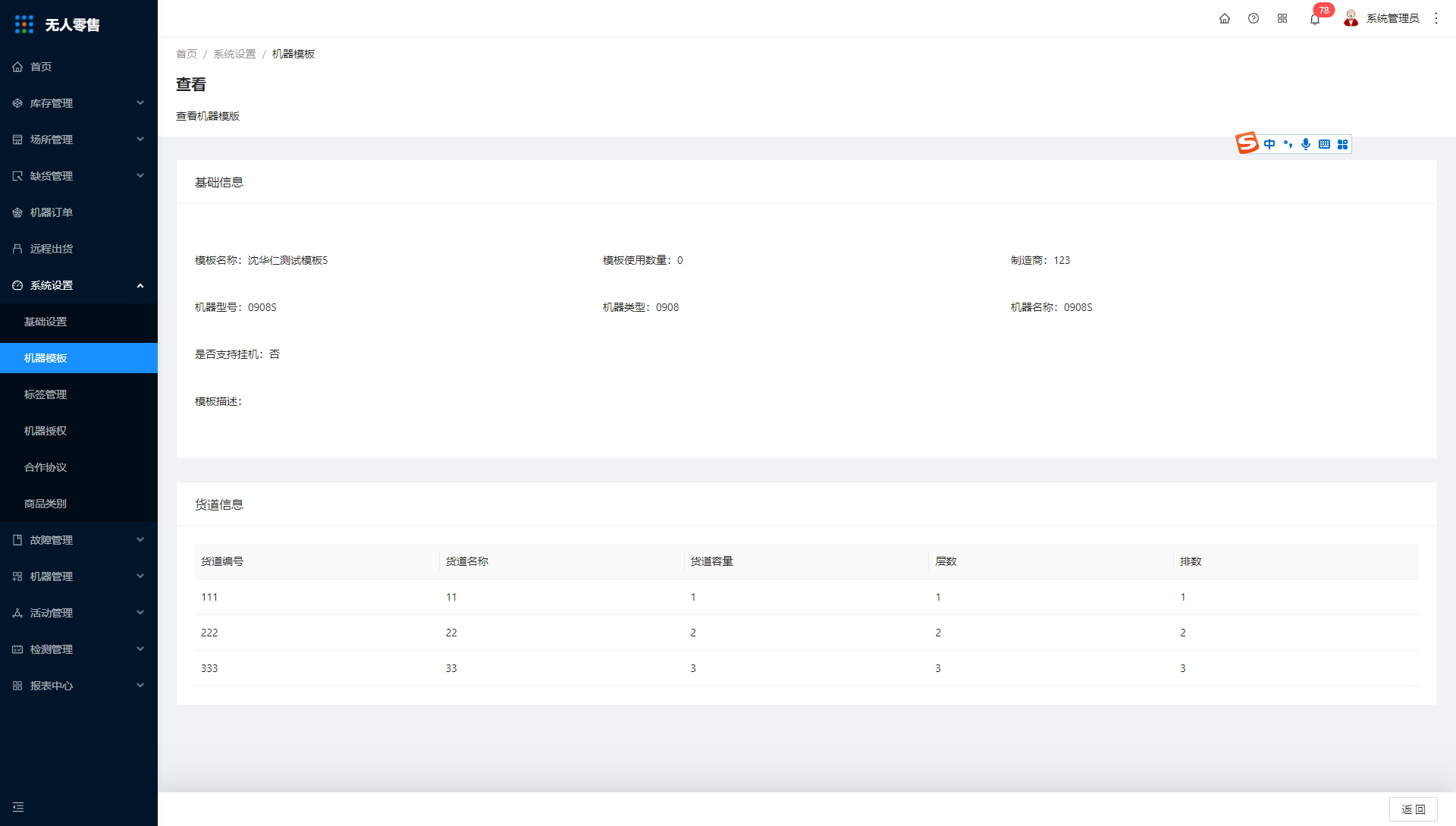Viewport: 1456px width, 826px height.
Task: Open 基础设置 submenu item
Action: pos(79,322)
